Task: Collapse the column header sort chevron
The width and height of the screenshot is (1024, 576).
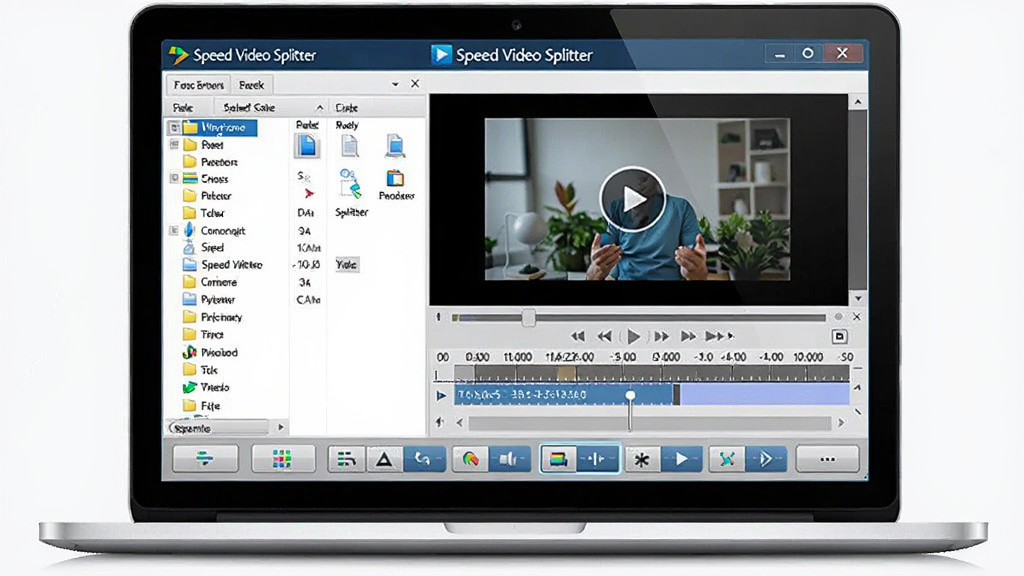Action: coord(319,108)
